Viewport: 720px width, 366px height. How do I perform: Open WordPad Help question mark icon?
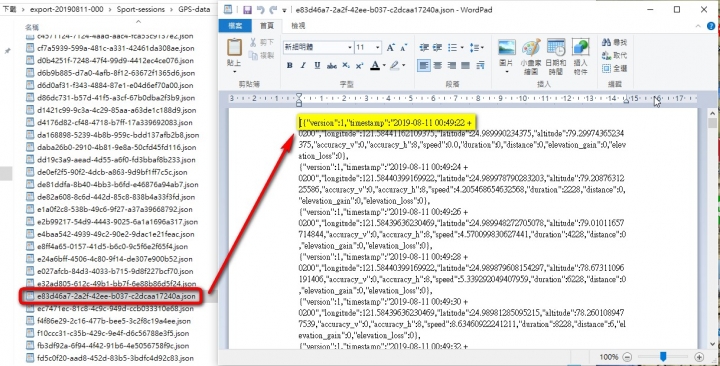coord(711,26)
